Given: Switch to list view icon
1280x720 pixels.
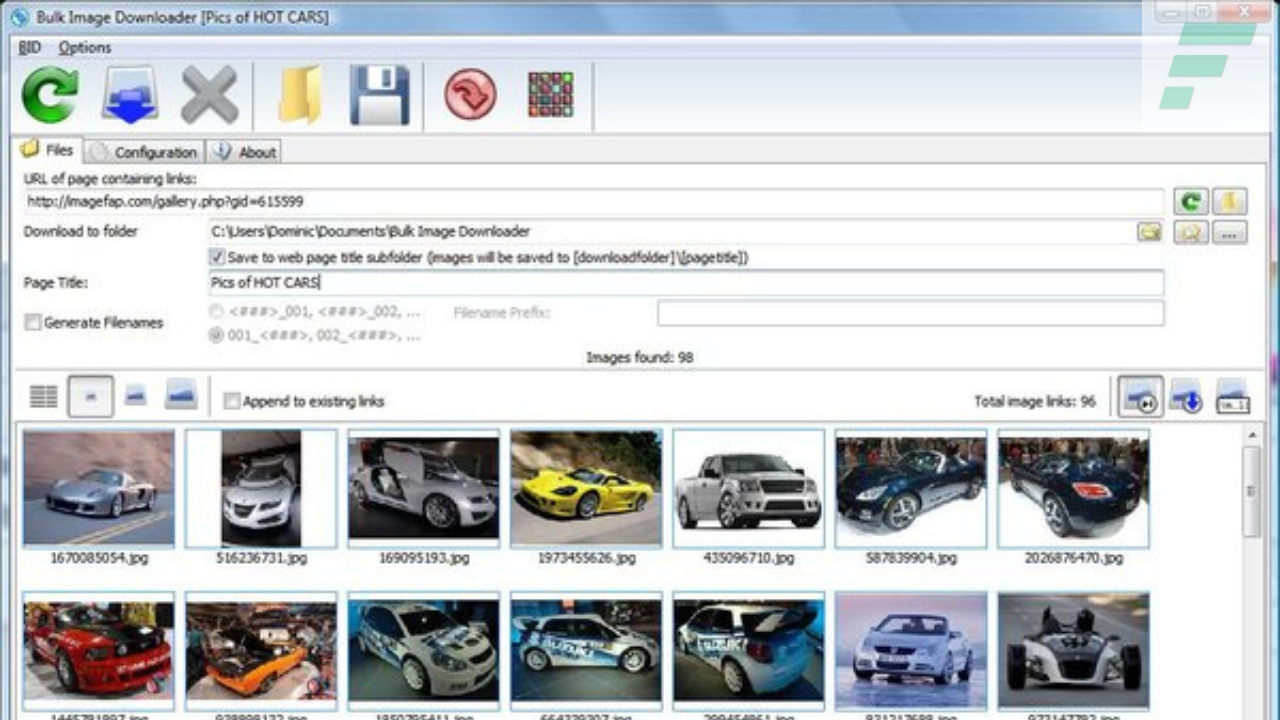Looking at the screenshot, I should coord(43,397).
